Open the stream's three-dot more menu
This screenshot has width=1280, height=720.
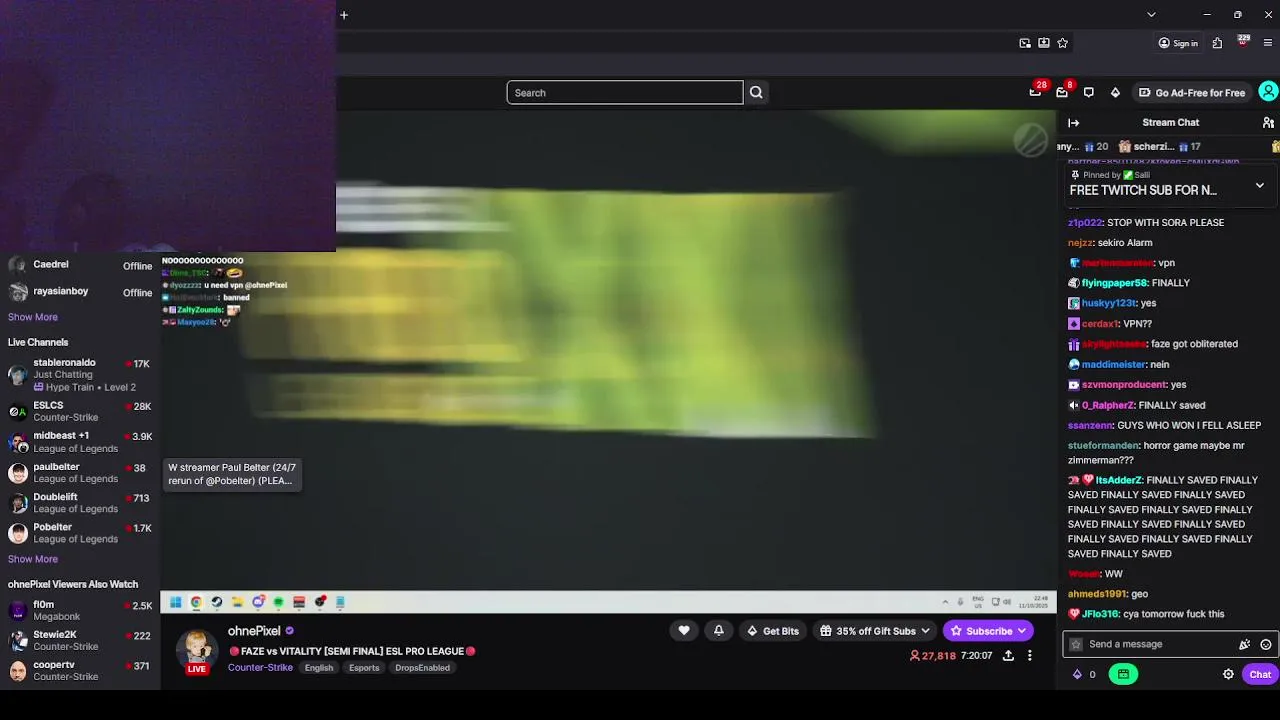coord(1029,656)
